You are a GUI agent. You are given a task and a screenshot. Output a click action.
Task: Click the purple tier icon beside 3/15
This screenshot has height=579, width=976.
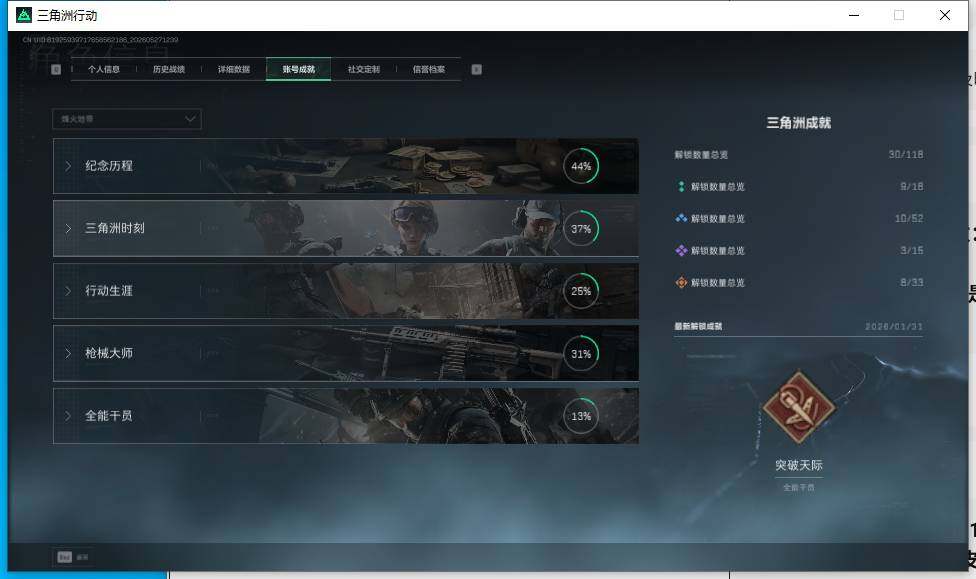[681, 250]
